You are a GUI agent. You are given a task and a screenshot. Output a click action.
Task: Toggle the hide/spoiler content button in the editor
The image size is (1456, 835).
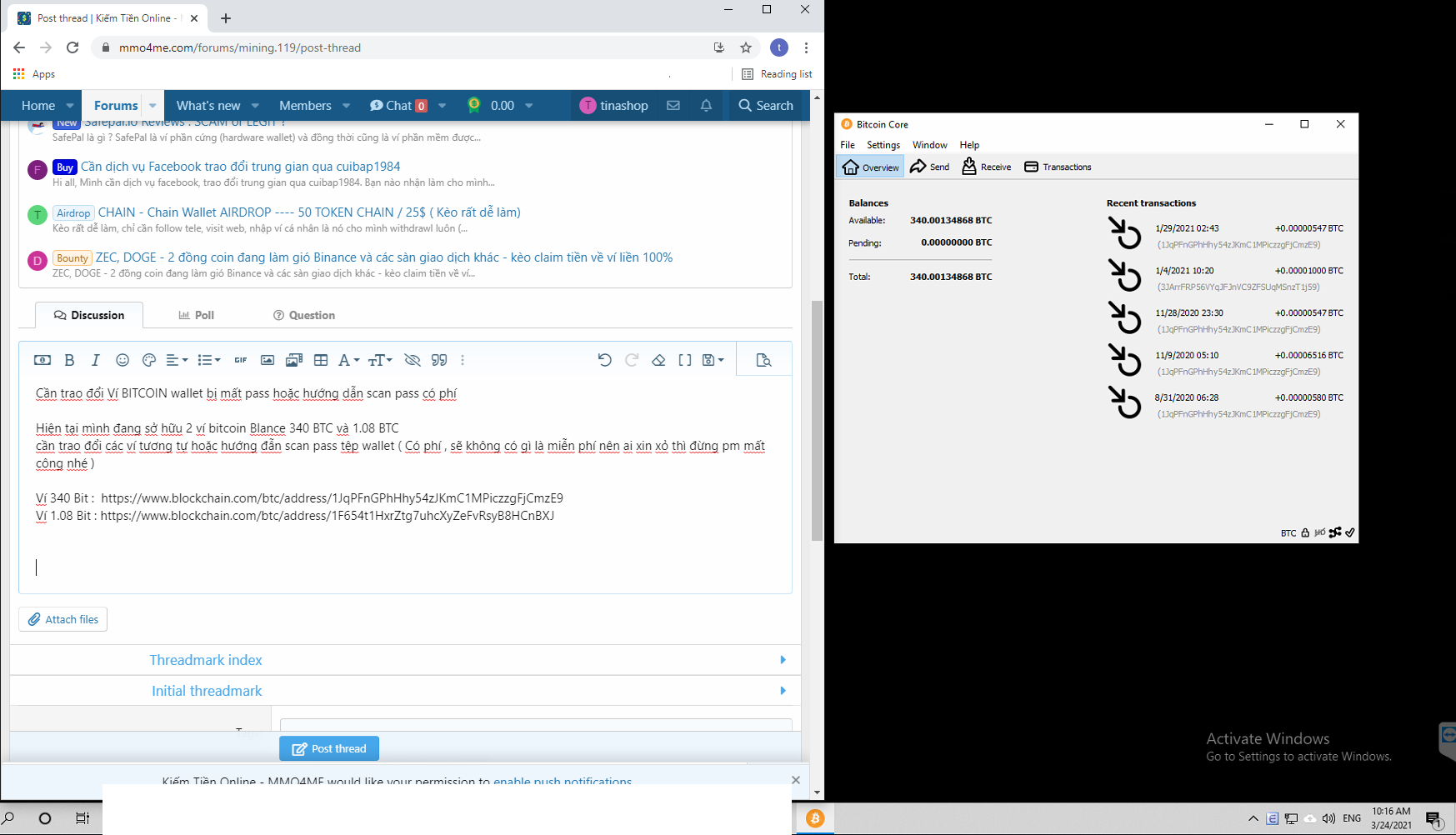coord(413,360)
